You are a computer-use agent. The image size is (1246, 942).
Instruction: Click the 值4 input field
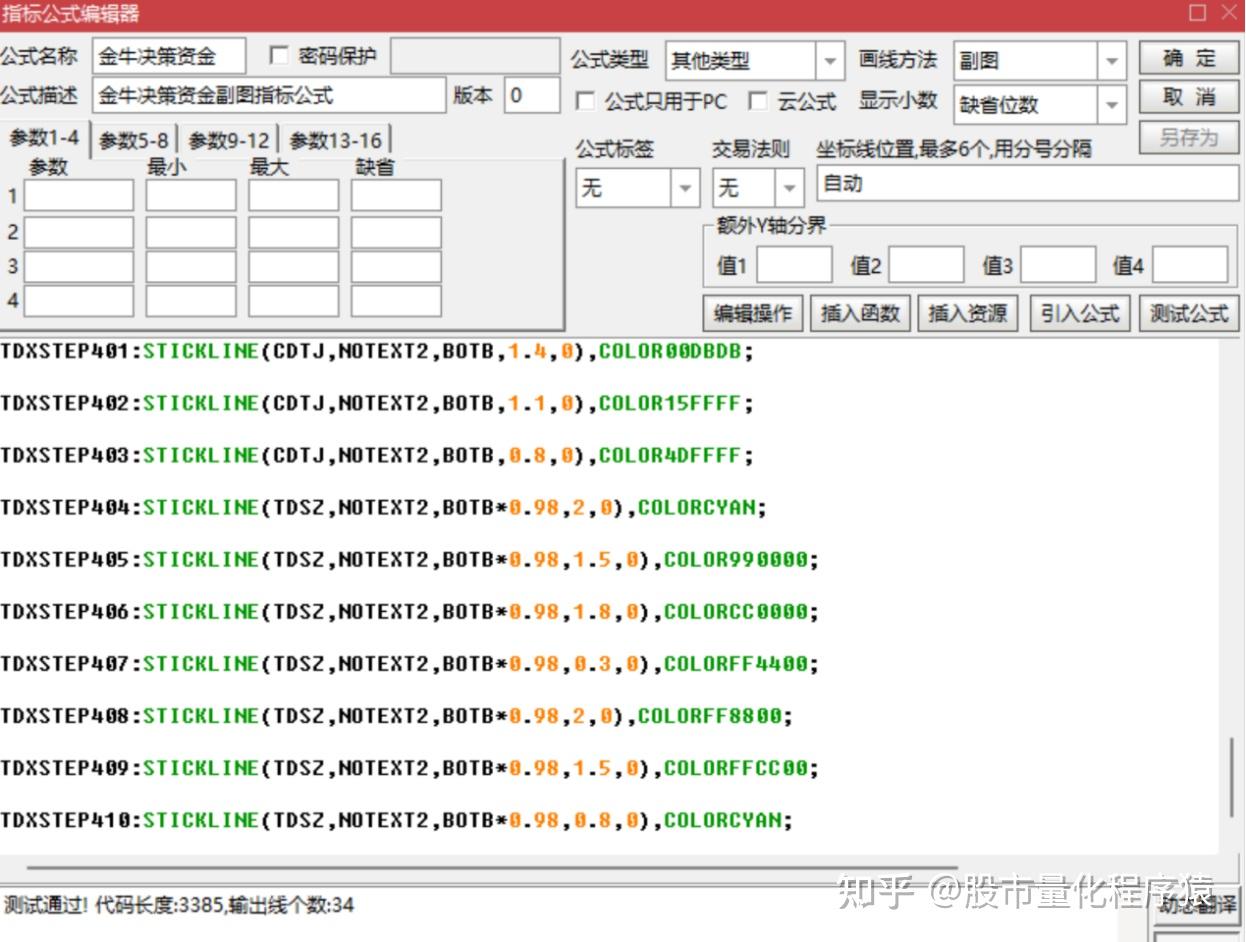1191,265
